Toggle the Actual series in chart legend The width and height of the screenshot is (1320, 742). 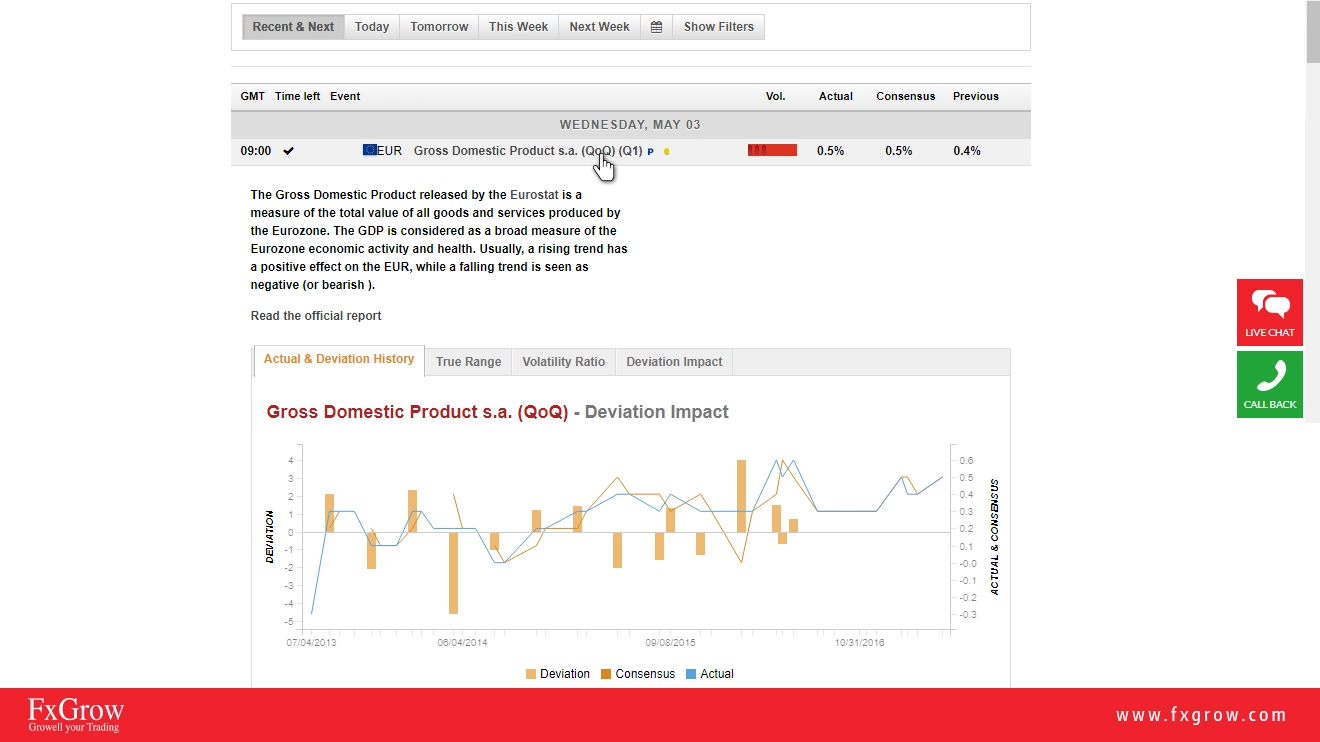tap(709, 674)
